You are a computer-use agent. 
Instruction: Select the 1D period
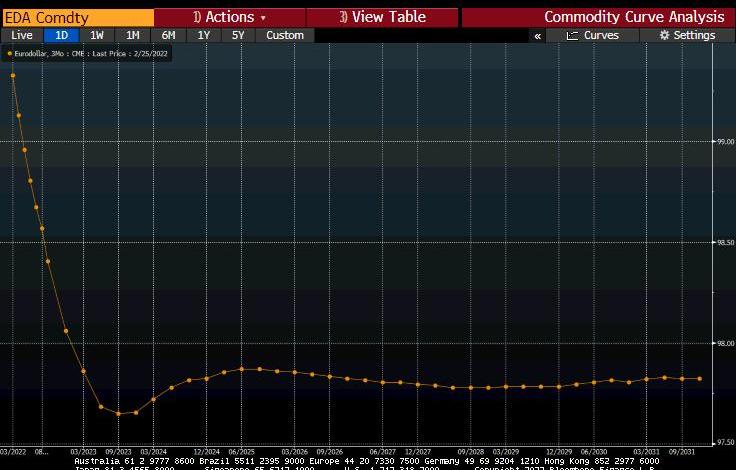click(x=61, y=35)
